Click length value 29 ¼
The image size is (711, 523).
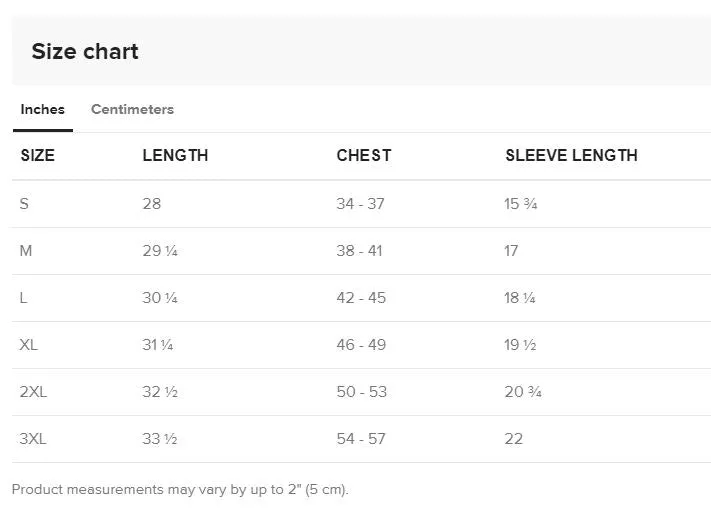pos(160,251)
